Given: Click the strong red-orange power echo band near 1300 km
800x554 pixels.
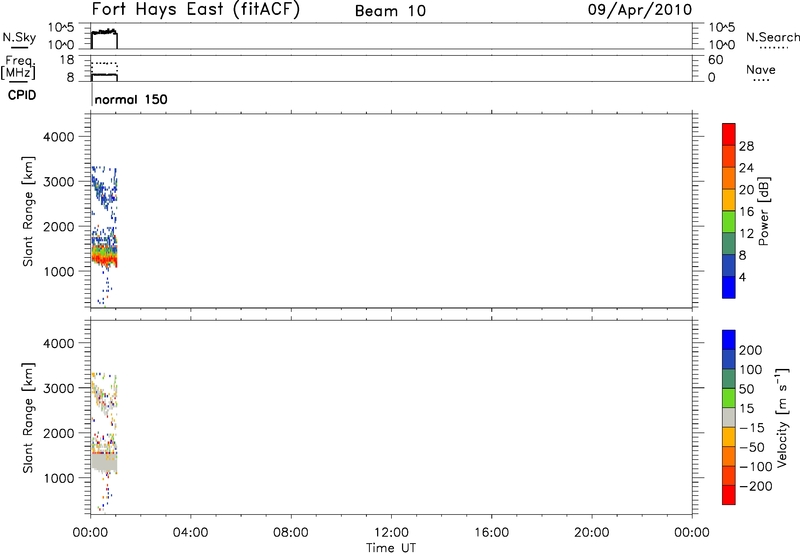Looking at the screenshot, I should 105,260.
